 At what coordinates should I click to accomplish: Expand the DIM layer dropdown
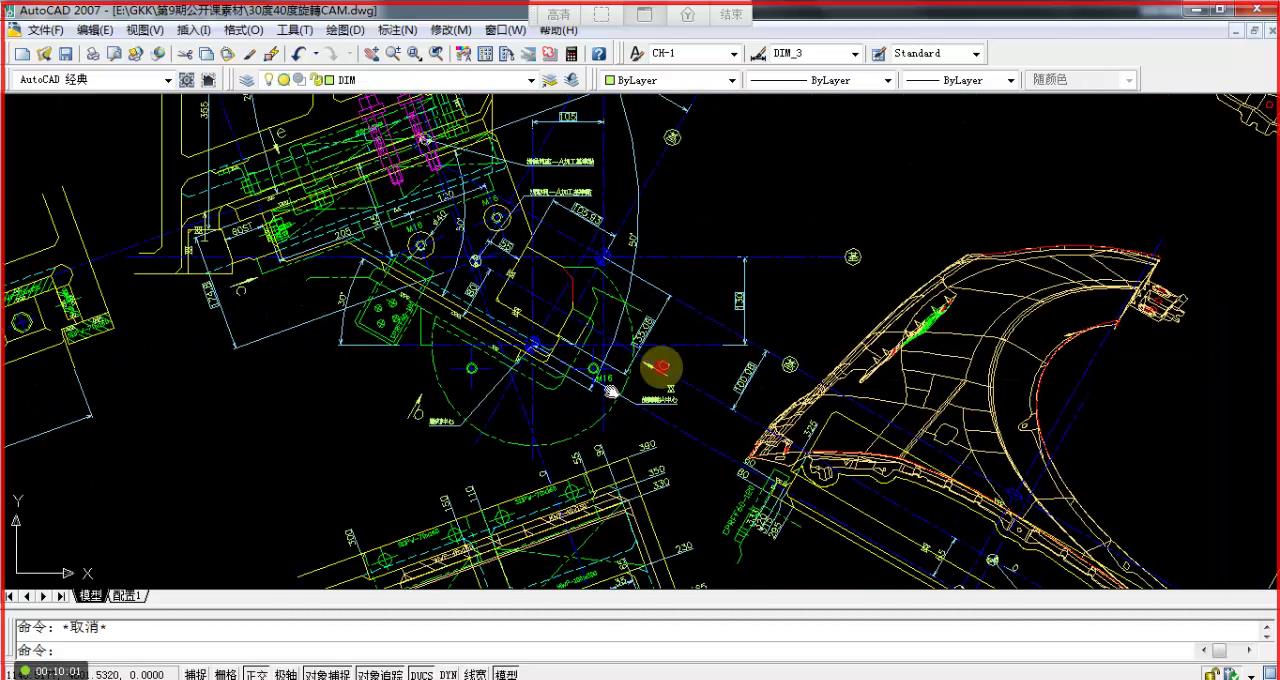point(531,80)
